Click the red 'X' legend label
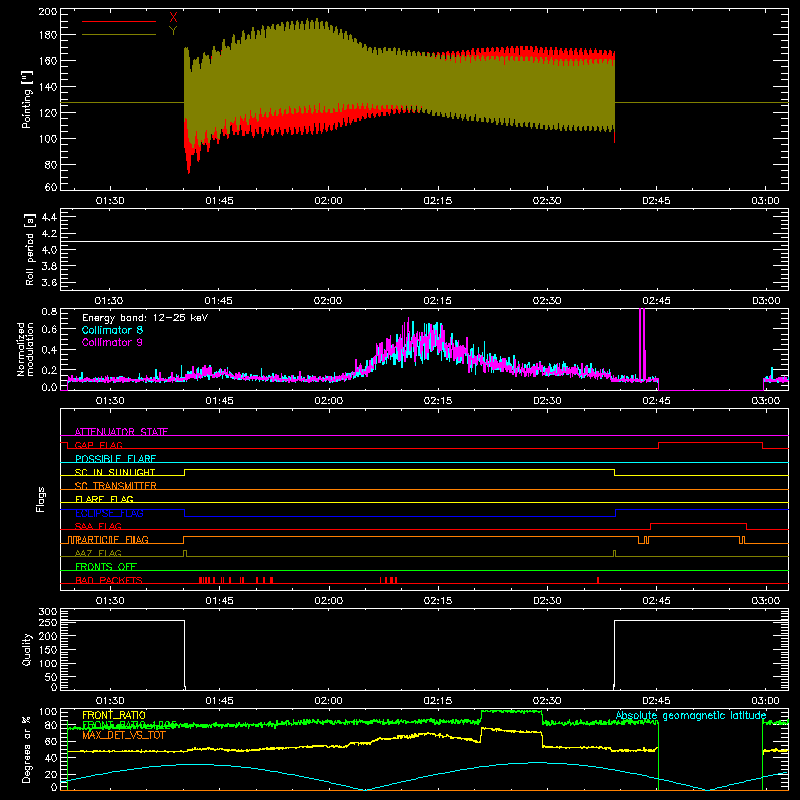The height and width of the screenshot is (800, 800). [173, 18]
